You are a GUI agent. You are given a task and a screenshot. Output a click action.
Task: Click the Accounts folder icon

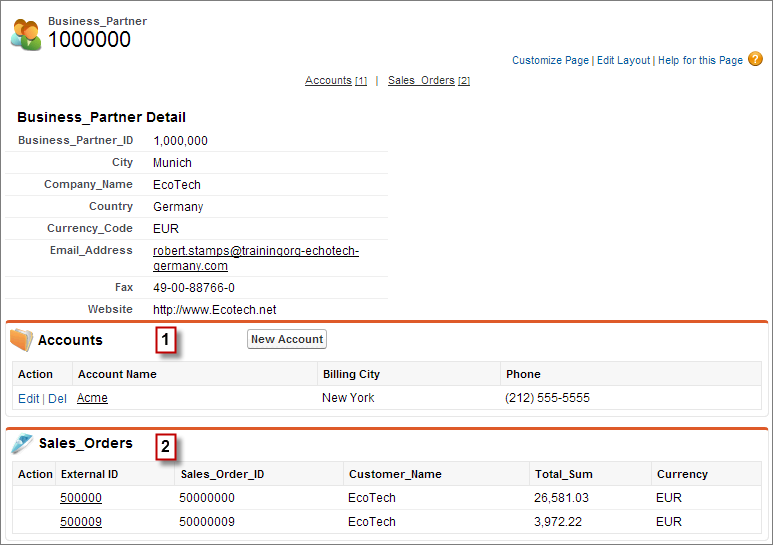tap(22, 340)
